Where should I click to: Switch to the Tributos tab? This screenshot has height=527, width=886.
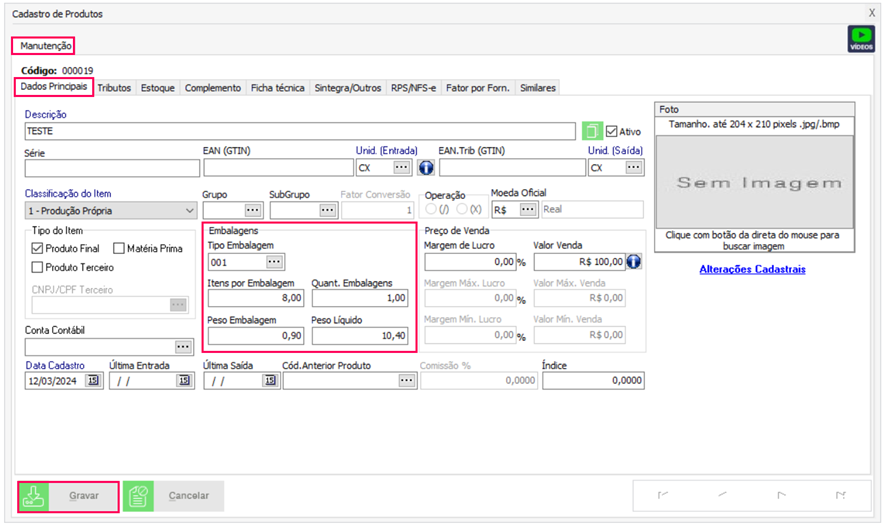(114, 88)
